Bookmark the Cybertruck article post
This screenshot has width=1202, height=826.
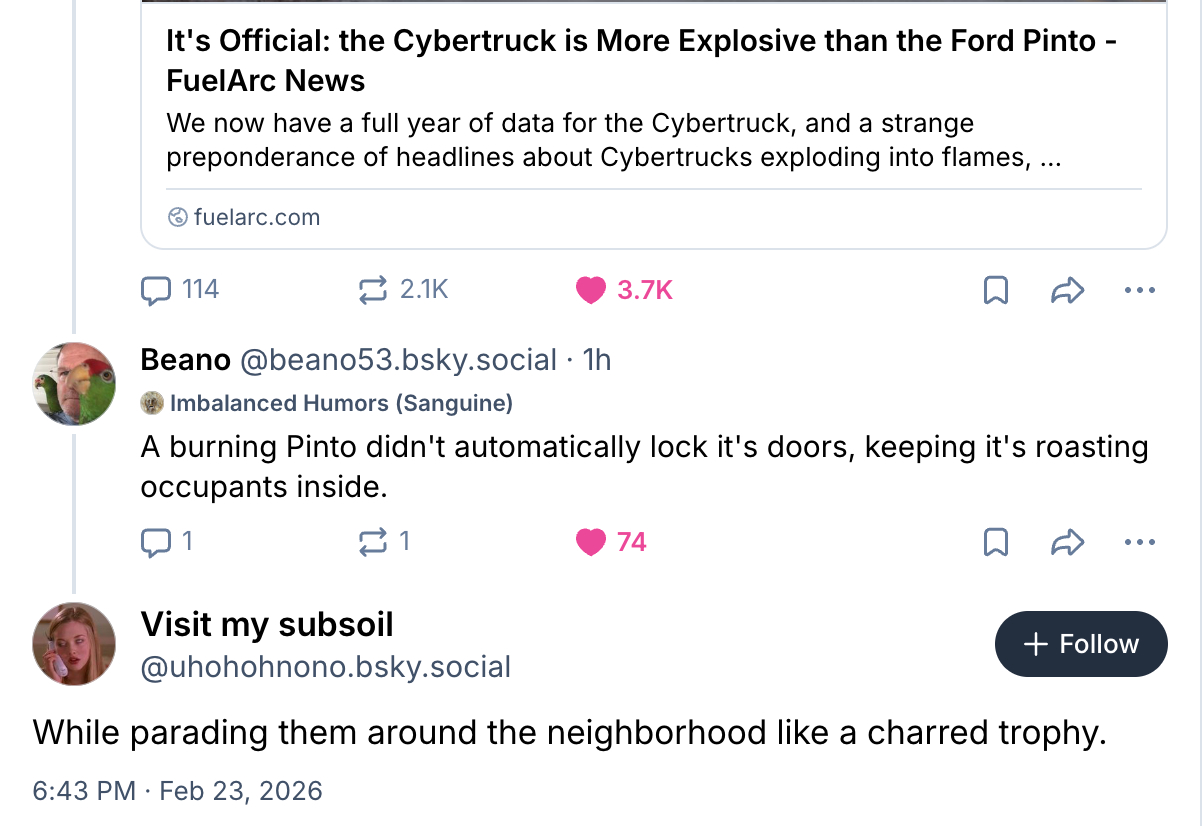(x=996, y=291)
